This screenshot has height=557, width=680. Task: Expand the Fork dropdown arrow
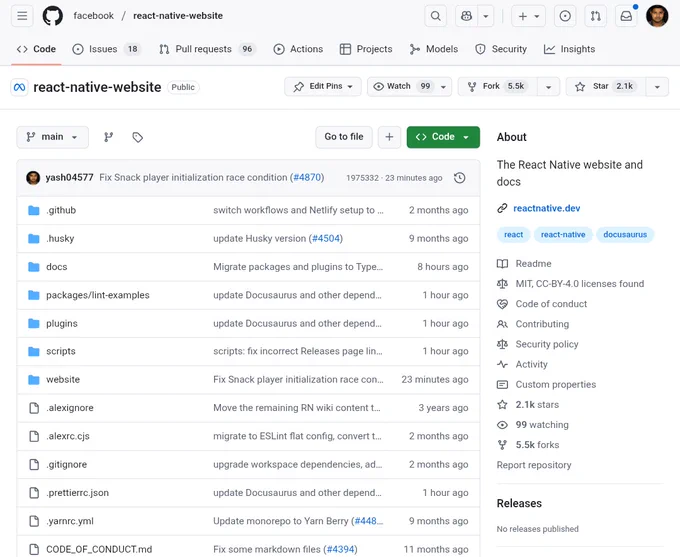(549, 86)
